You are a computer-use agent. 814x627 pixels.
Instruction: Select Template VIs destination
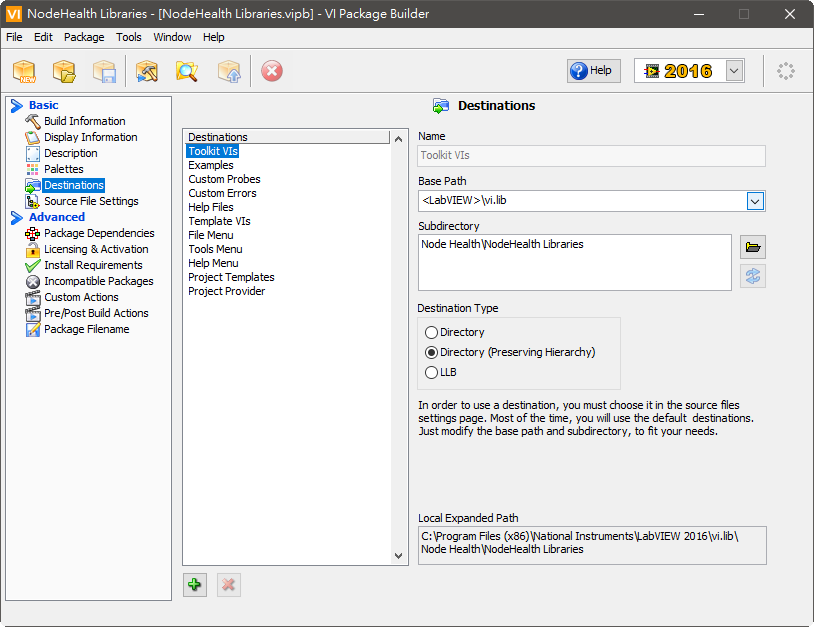[219, 221]
